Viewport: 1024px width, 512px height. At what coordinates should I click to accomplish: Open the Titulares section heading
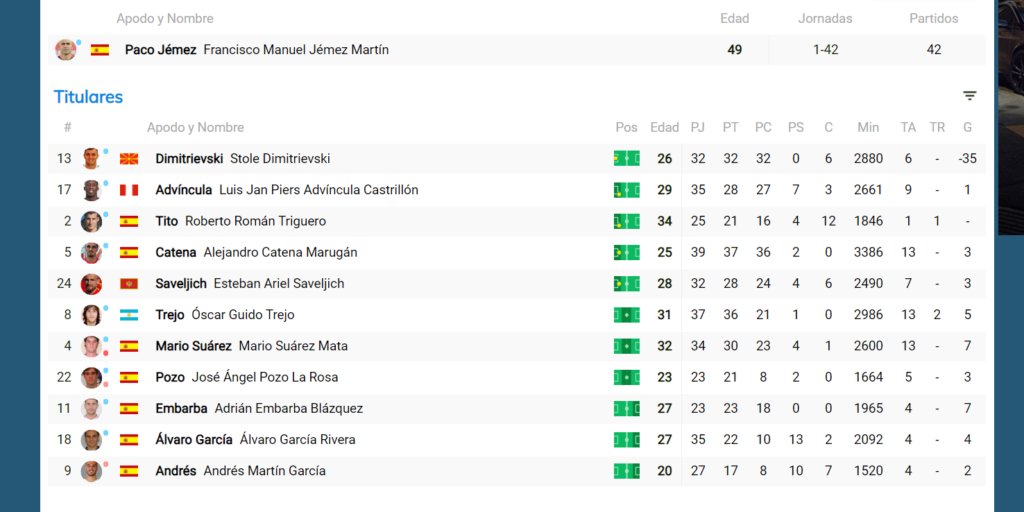88,97
